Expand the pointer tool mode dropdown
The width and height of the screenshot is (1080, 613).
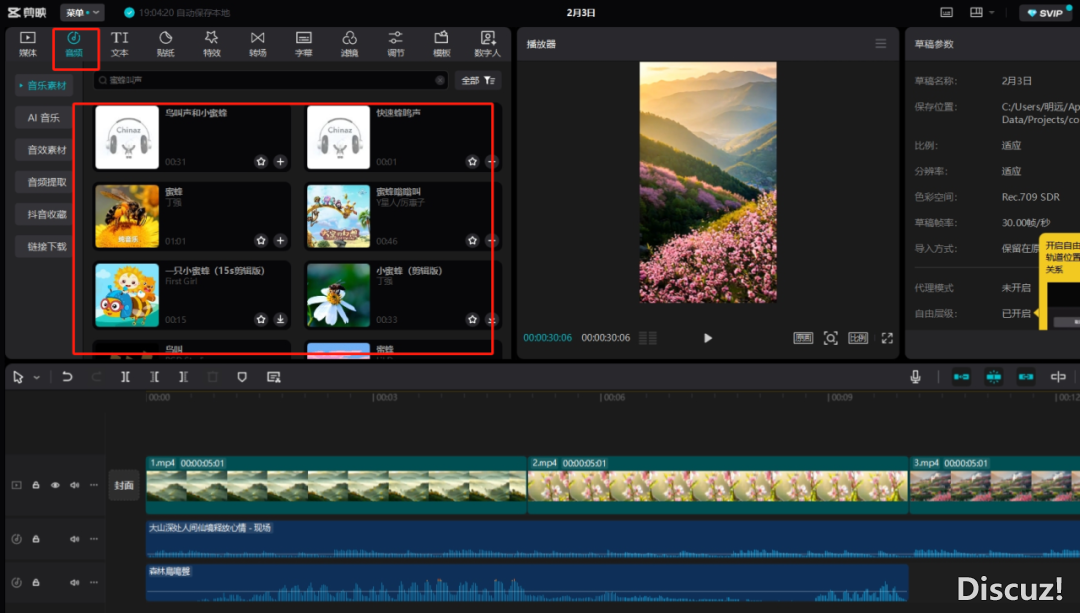37,377
